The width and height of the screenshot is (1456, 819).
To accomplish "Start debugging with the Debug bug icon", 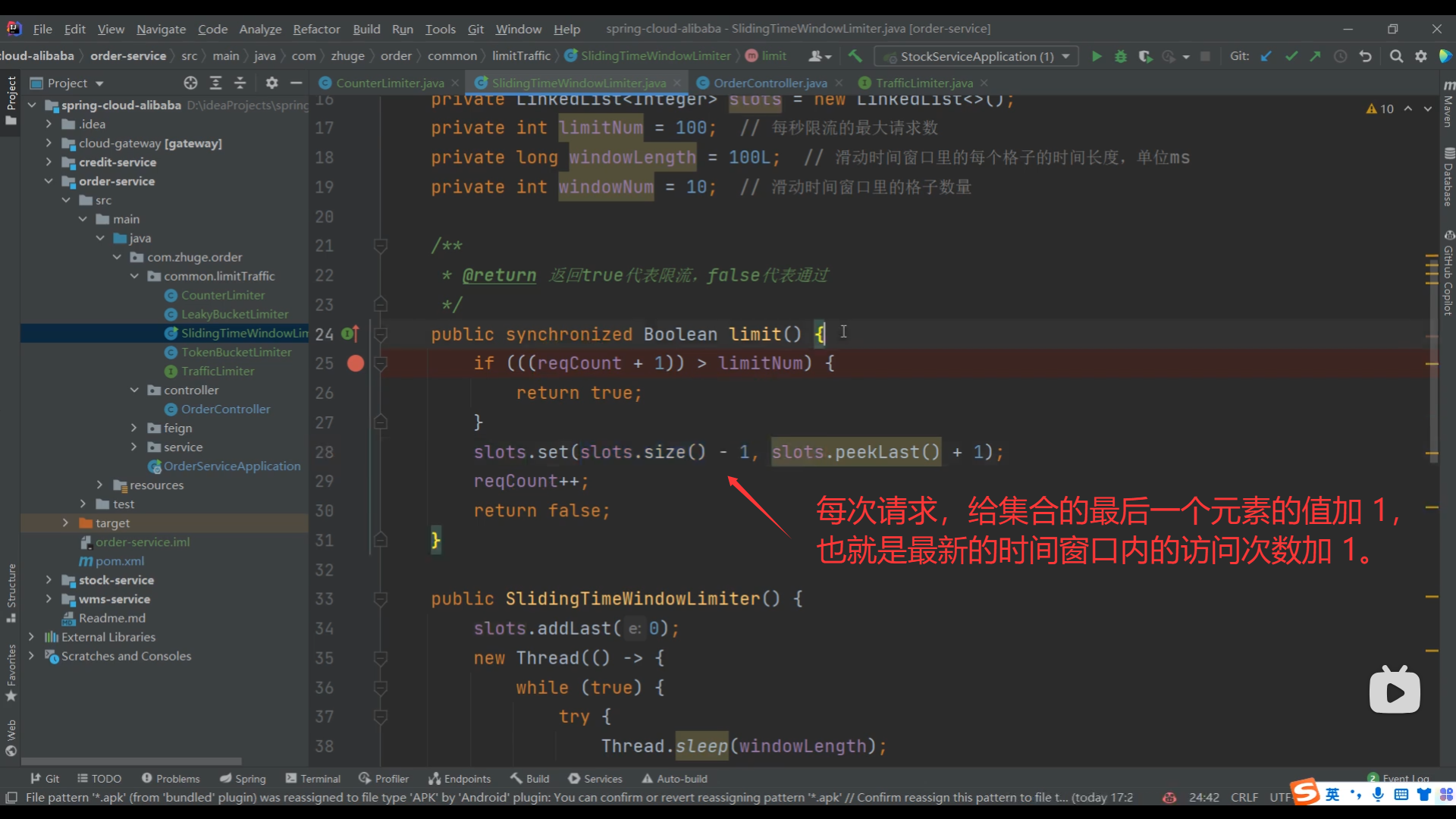I will [1120, 56].
